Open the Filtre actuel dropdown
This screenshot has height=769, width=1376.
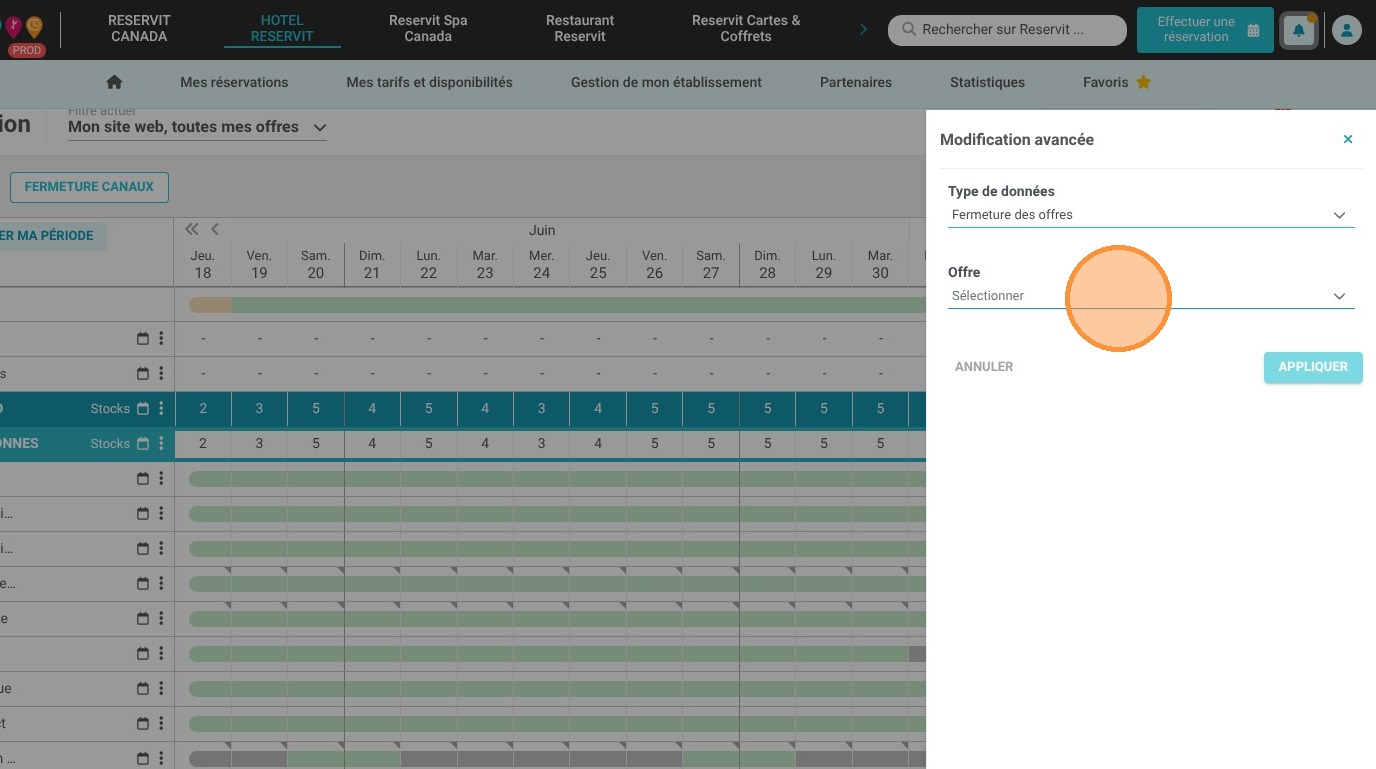(x=197, y=127)
